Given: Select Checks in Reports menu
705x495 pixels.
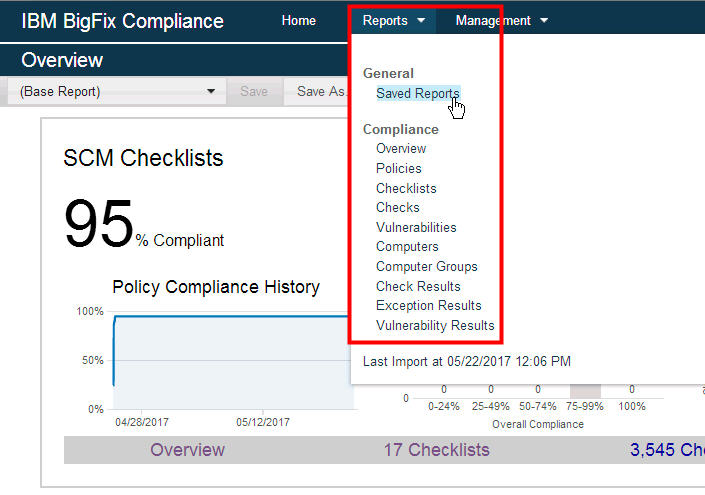Looking at the screenshot, I should [x=398, y=208].
